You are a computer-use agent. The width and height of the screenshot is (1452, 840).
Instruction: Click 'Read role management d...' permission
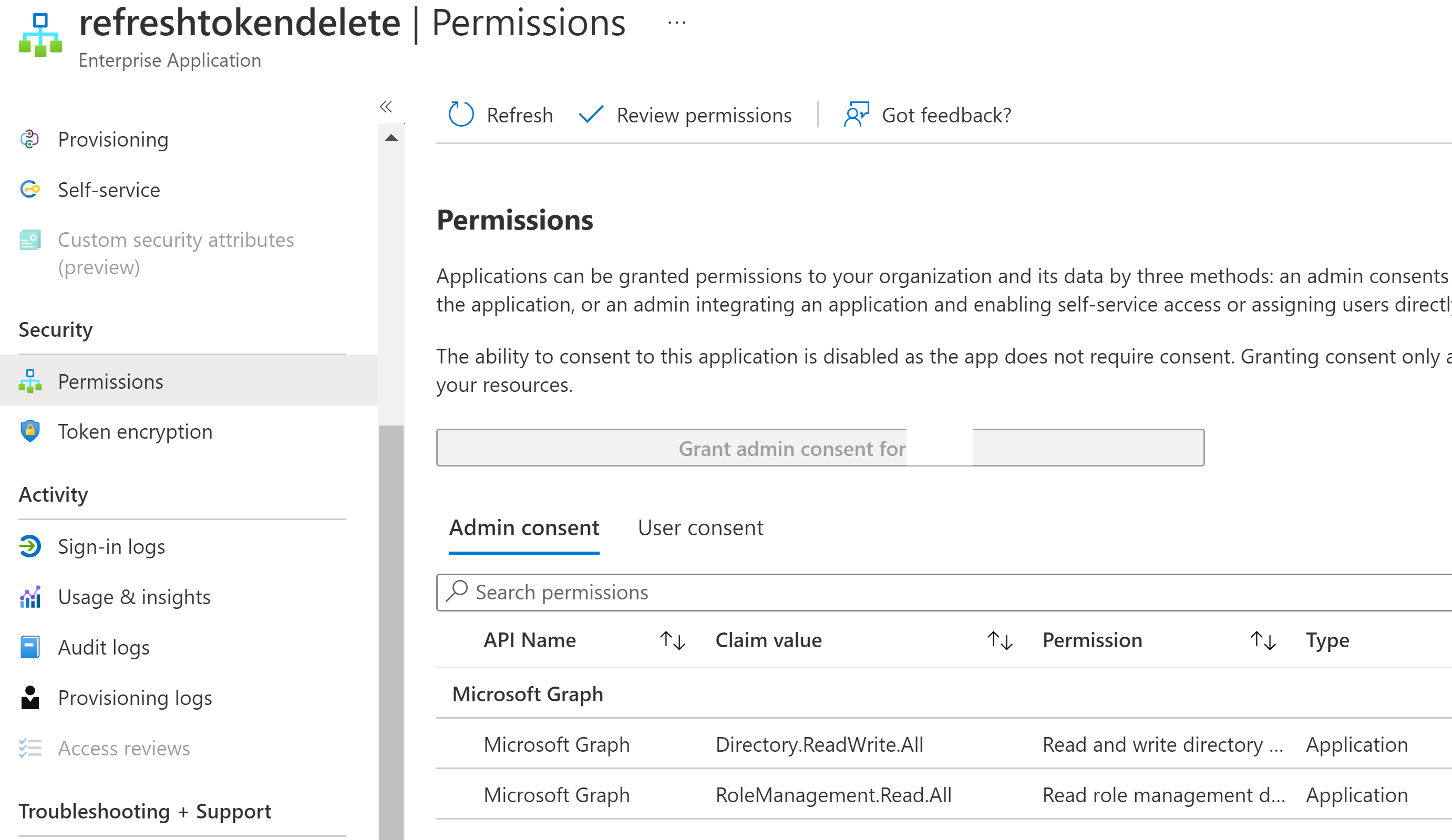pos(1165,795)
